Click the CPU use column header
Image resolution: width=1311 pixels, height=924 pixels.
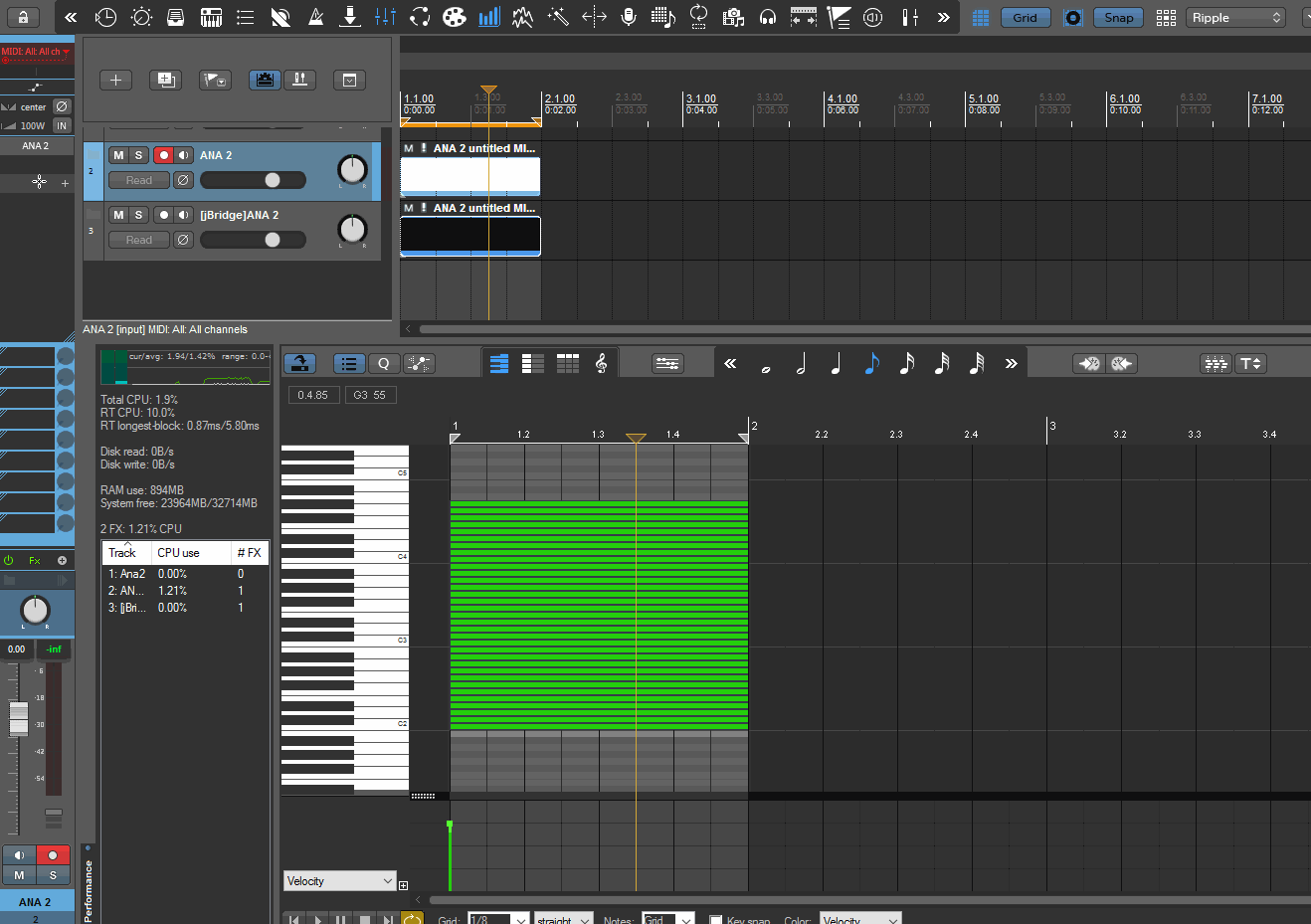(x=179, y=553)
